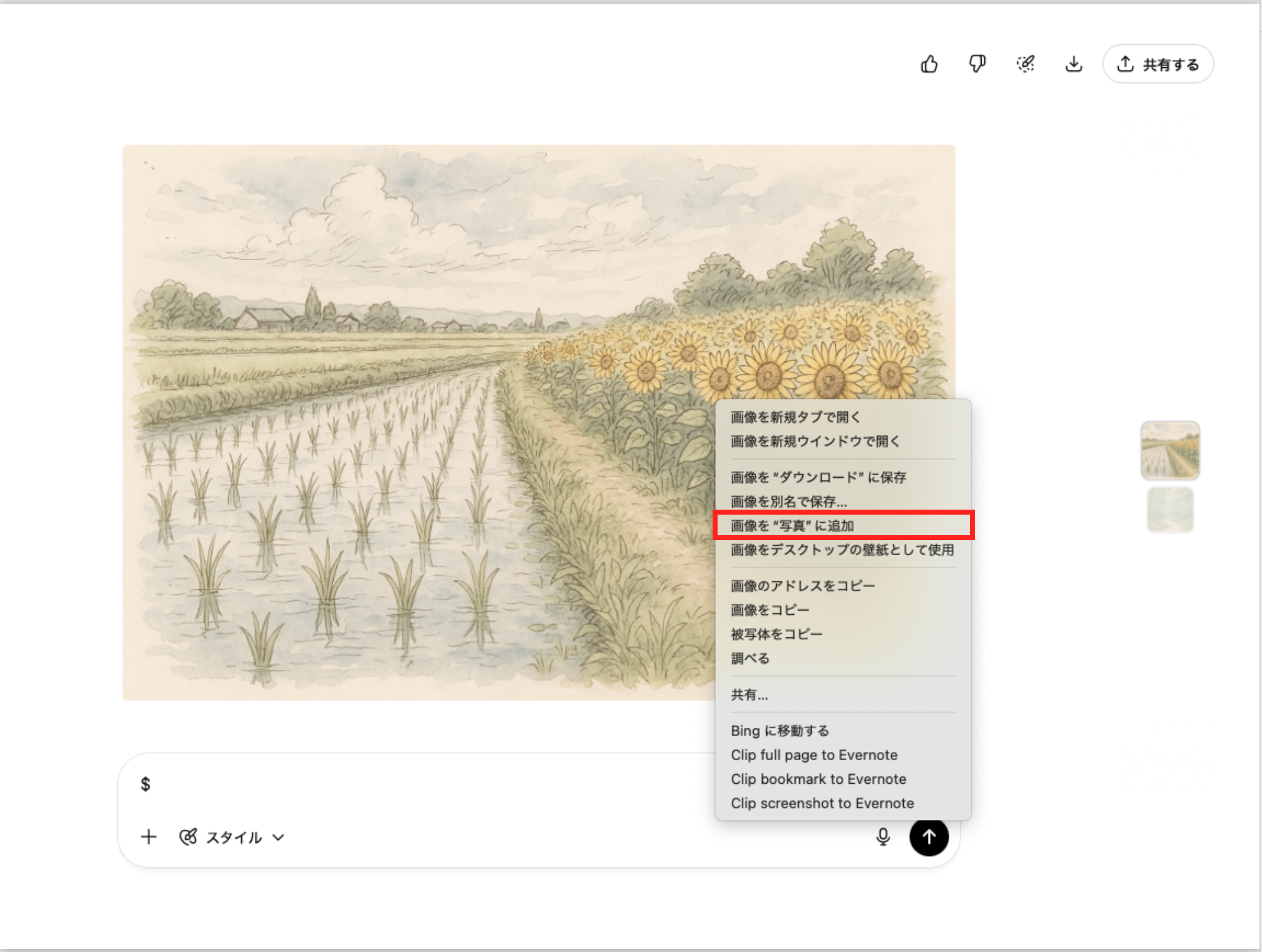Select 画像を別名で保存… option
1262x952 pixels.
(x=789, y=502)
